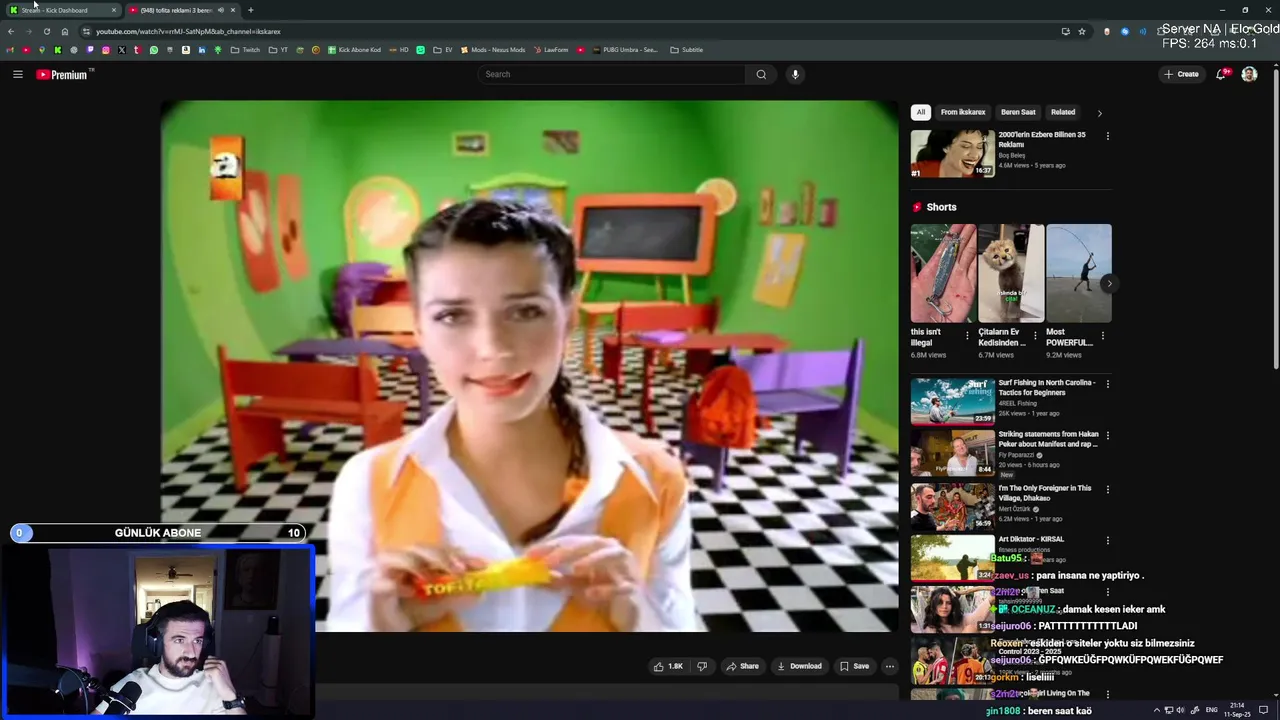1280x720 pixels.
Task: Open YouTube notifications bell
Action: pos(1221,74)
